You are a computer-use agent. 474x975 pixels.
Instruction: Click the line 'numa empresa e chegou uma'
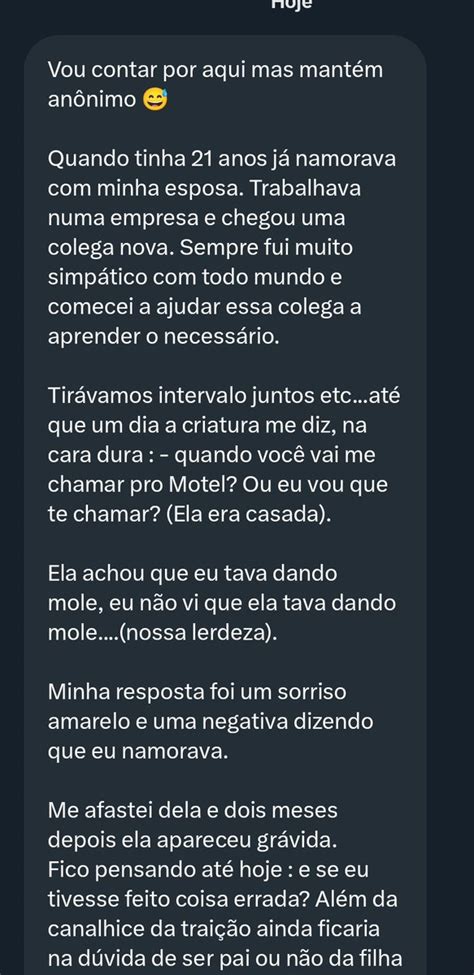pyautogui.click(x=196, y=219)
